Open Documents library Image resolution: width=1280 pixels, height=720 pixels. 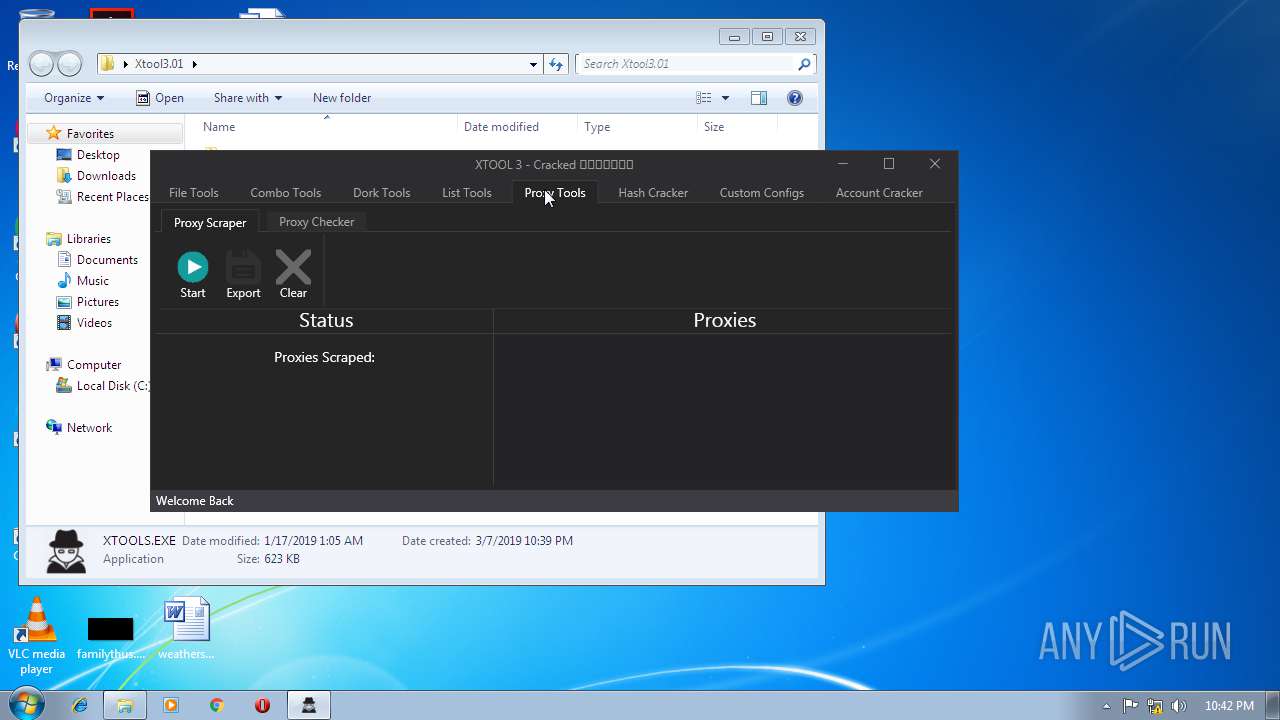pos(107,260)
